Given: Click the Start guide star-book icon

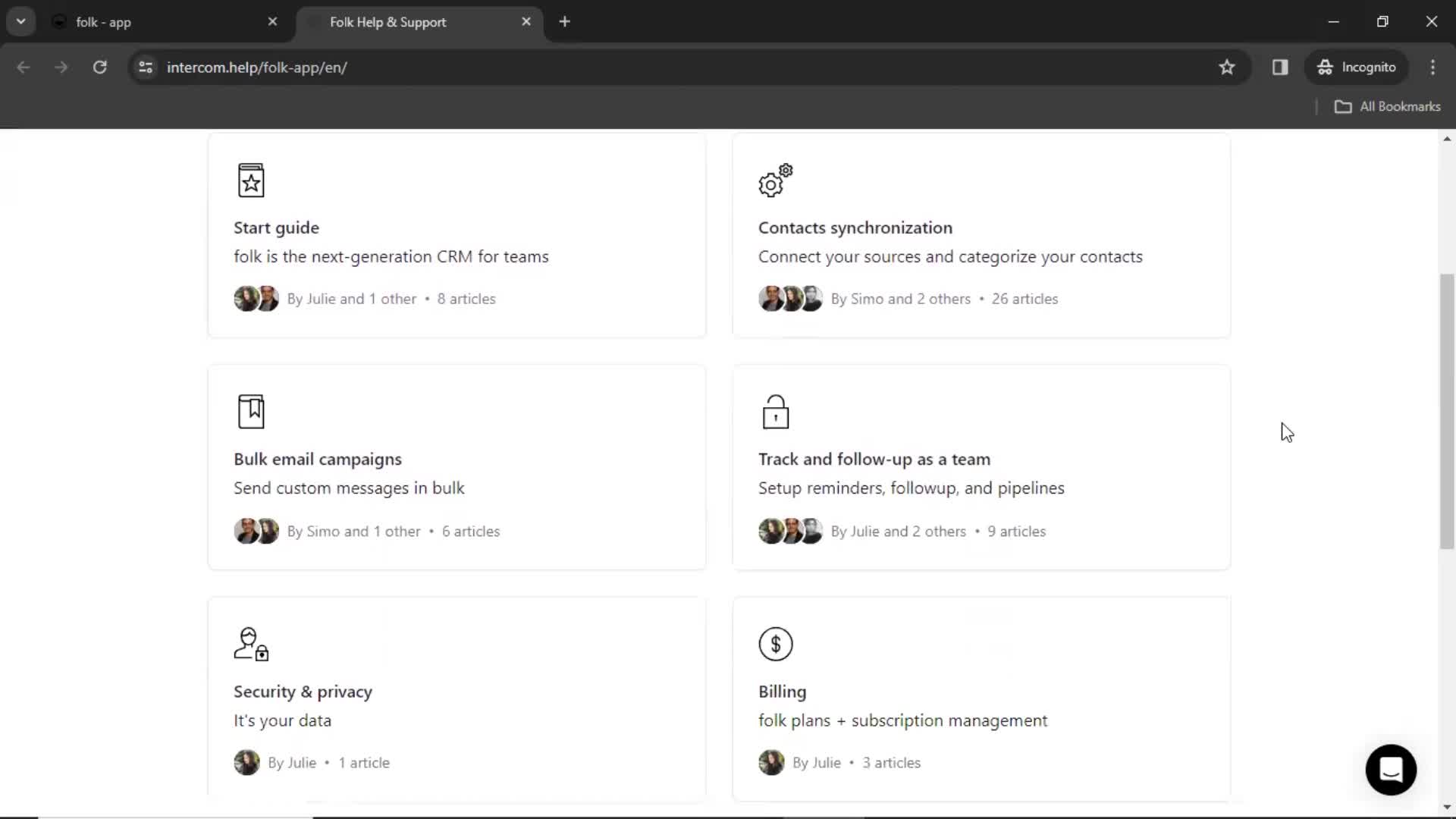Looking at the screenshot, I should tap(251, 180).
